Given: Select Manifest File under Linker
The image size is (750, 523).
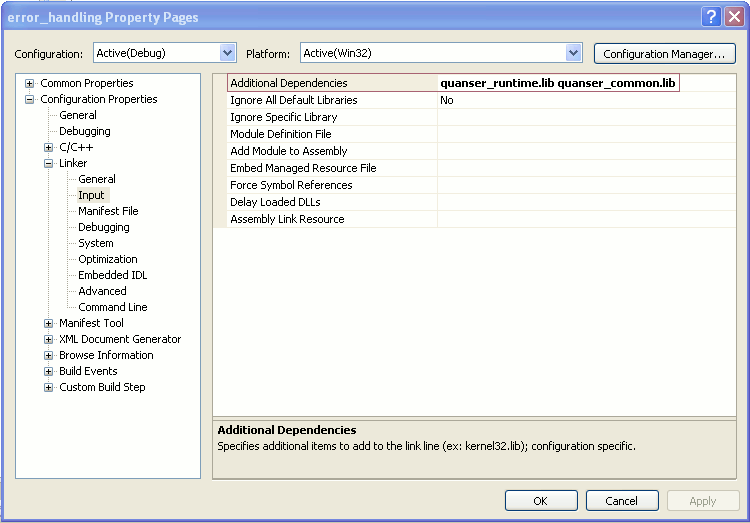Looking at the screenshot, I should pos(108,211).
